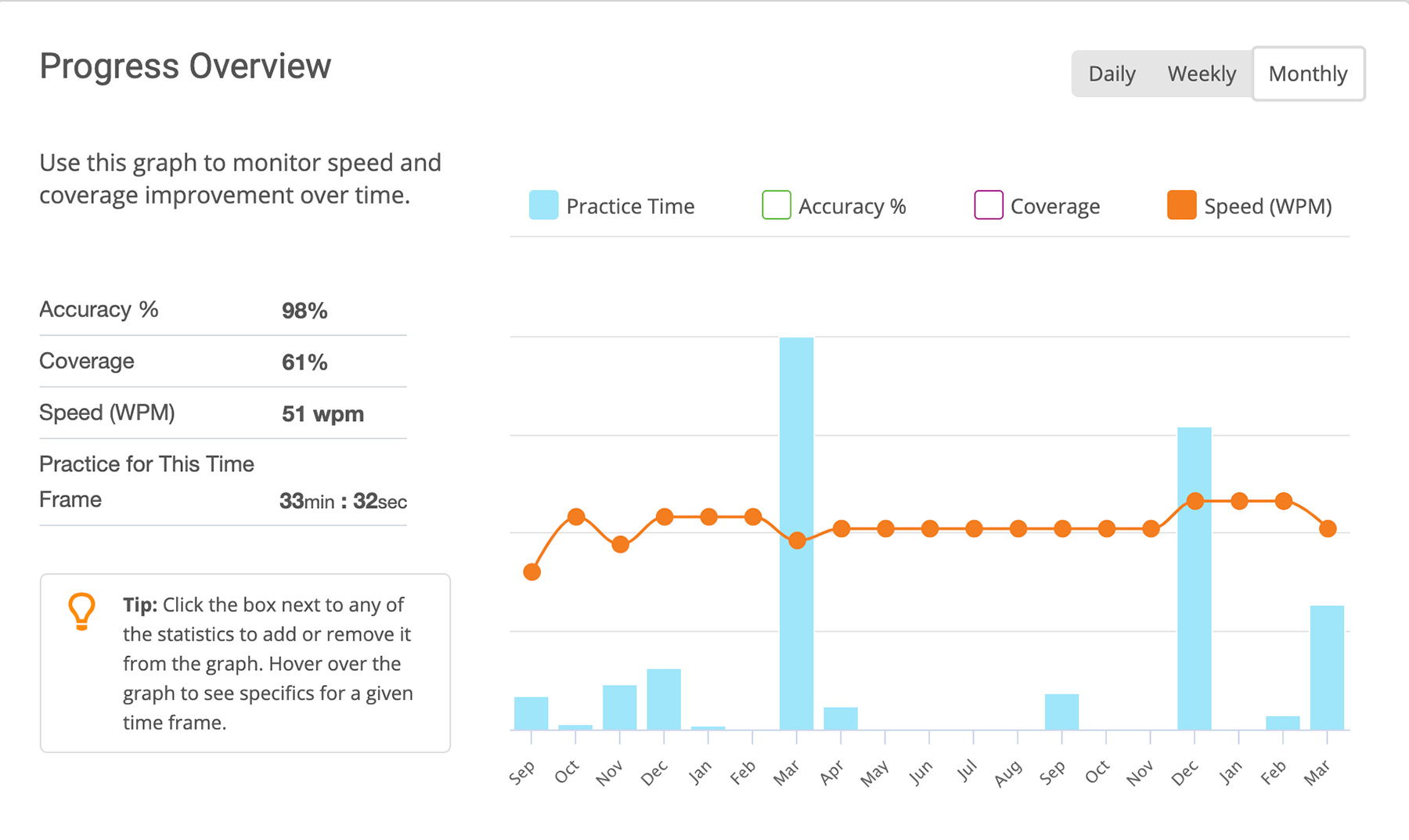This screenshot has width=1409, height=840.
Task: Click the lightbulb tip icon
Action: (81, 611)
